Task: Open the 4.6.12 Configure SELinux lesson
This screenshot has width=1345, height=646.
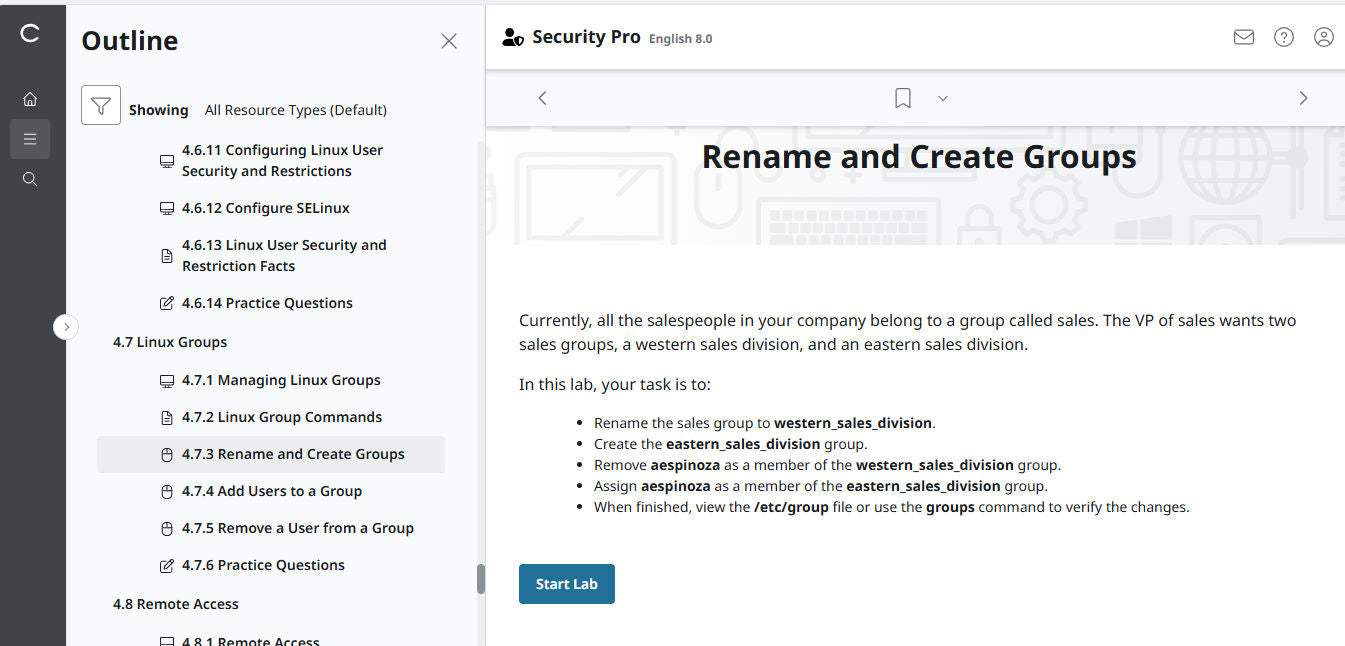Action: [x=265, y=207]
